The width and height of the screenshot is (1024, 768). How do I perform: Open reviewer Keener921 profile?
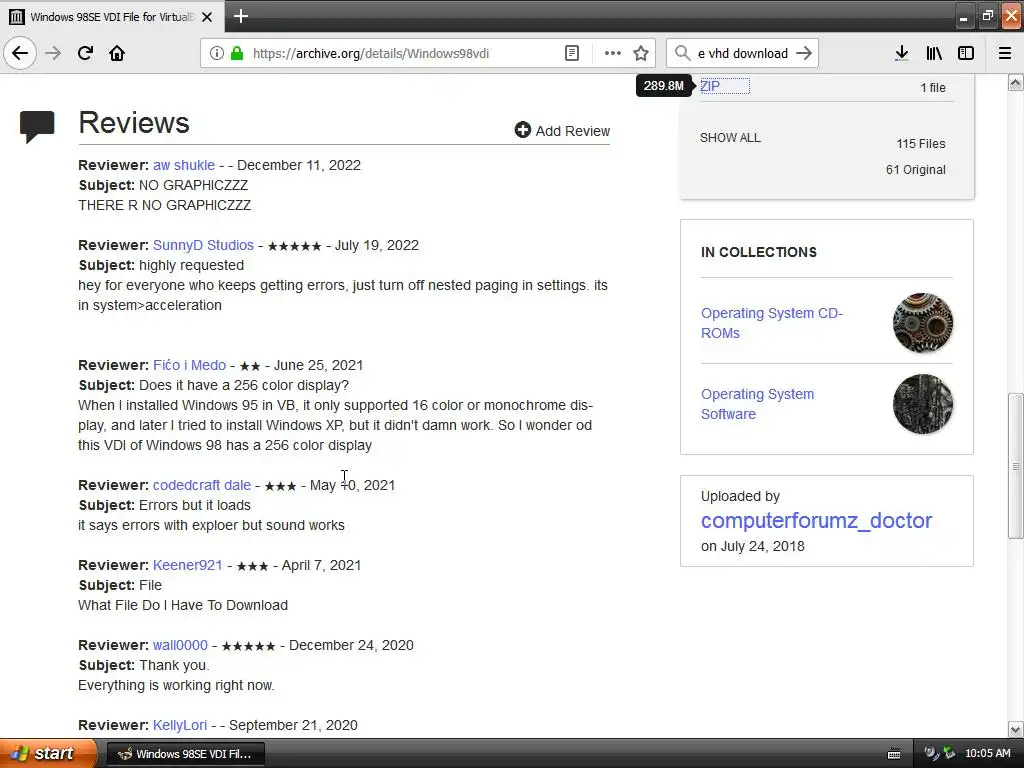point(187,565)
